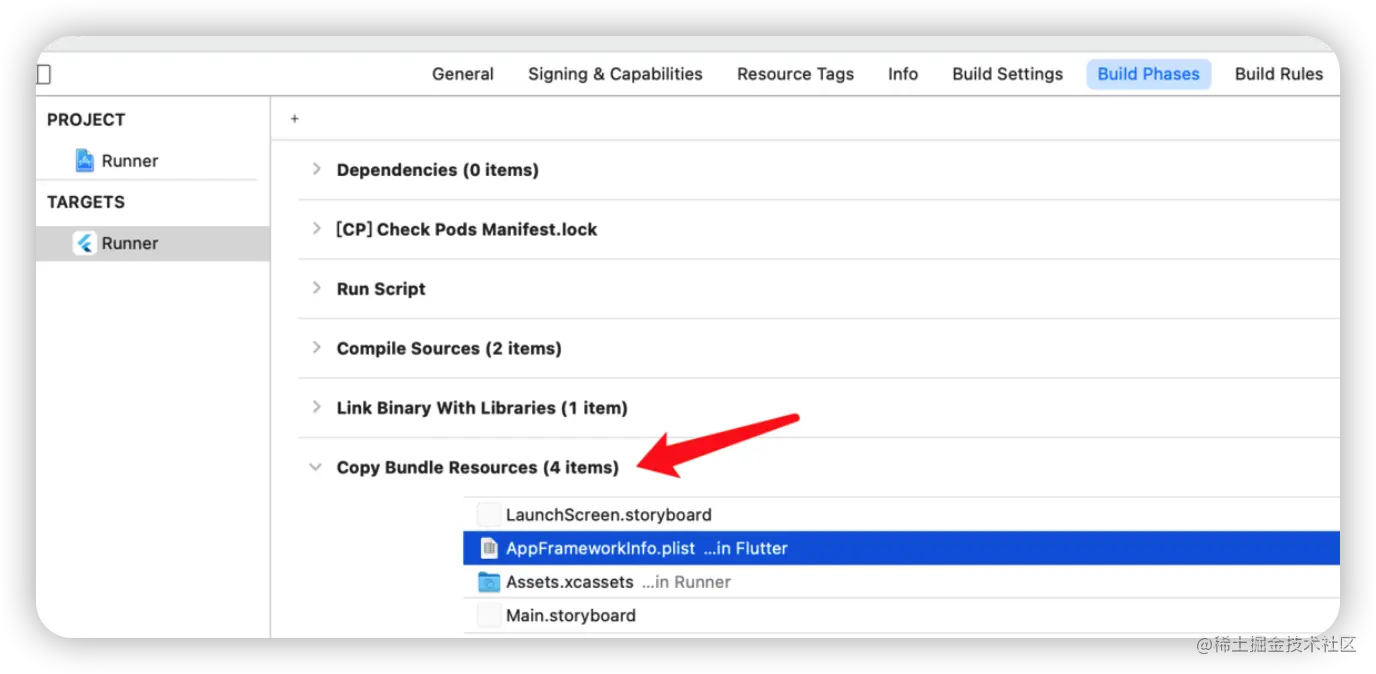Select the LaunchScreen.storyboard row
This screenshot has height=674, width=1376.
[901, 515]
